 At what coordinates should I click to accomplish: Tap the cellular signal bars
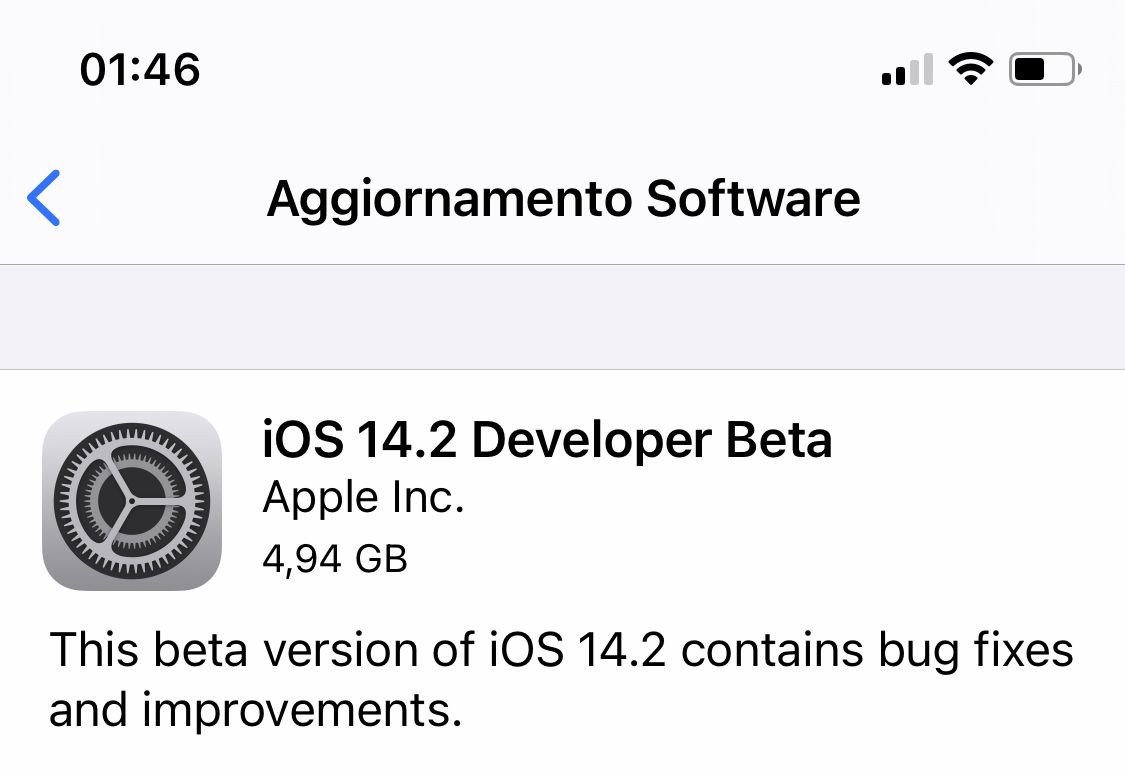point(908,70)
